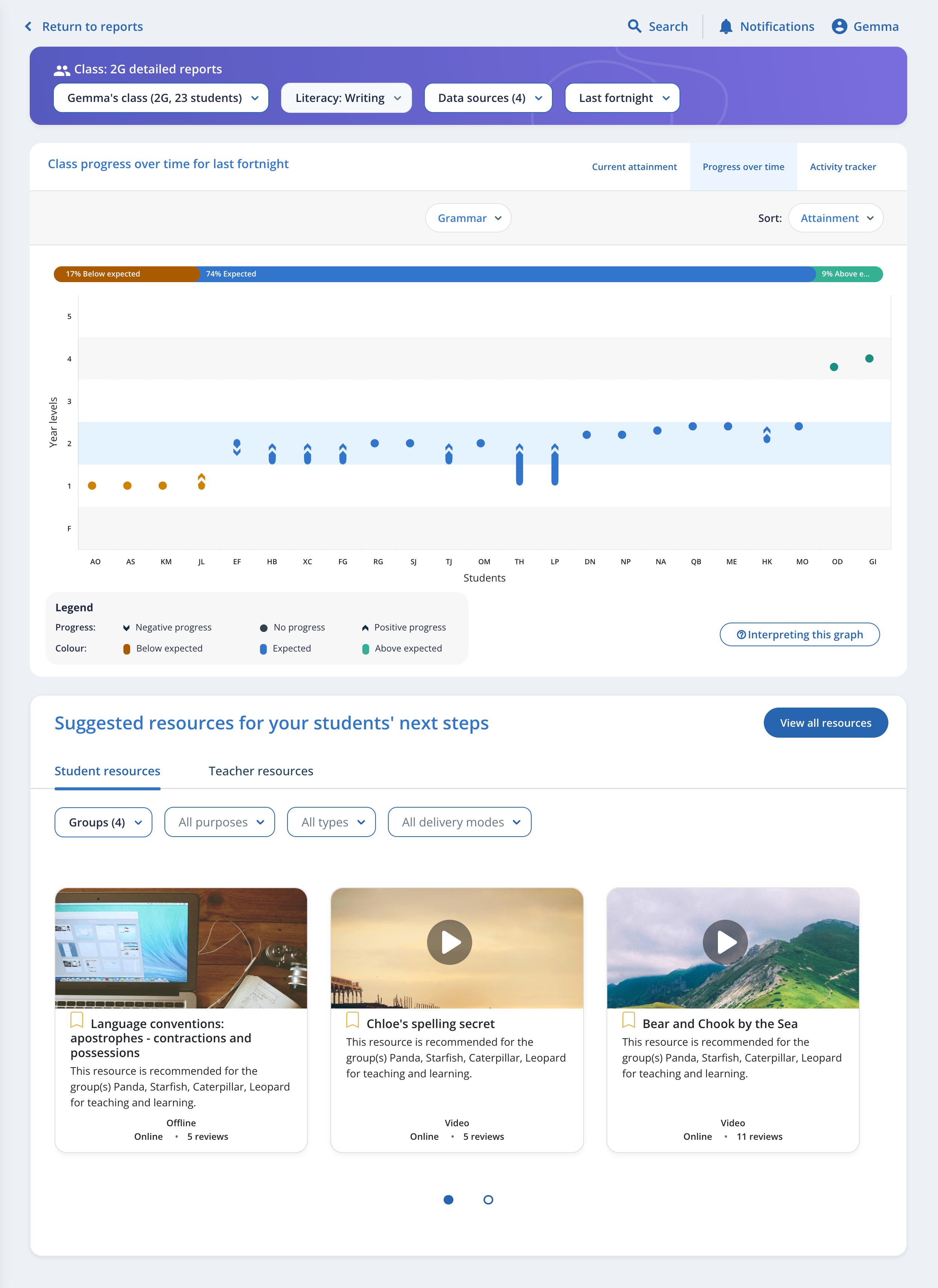The height and width of the screenshot is (1288, 938).
Task: Click View all resources button
Action: [825, 722]
